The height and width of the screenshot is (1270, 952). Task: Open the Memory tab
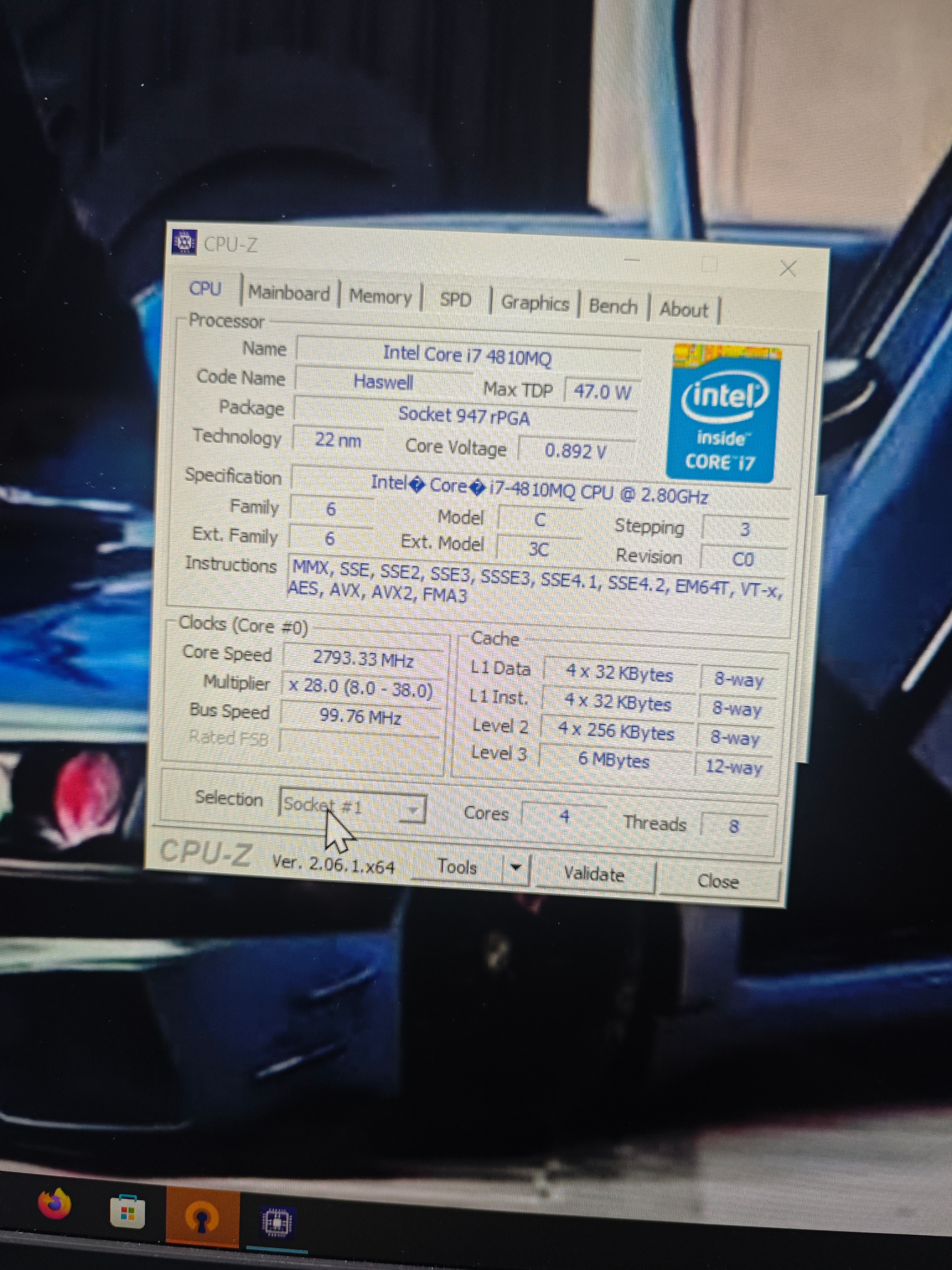(380, 297)
